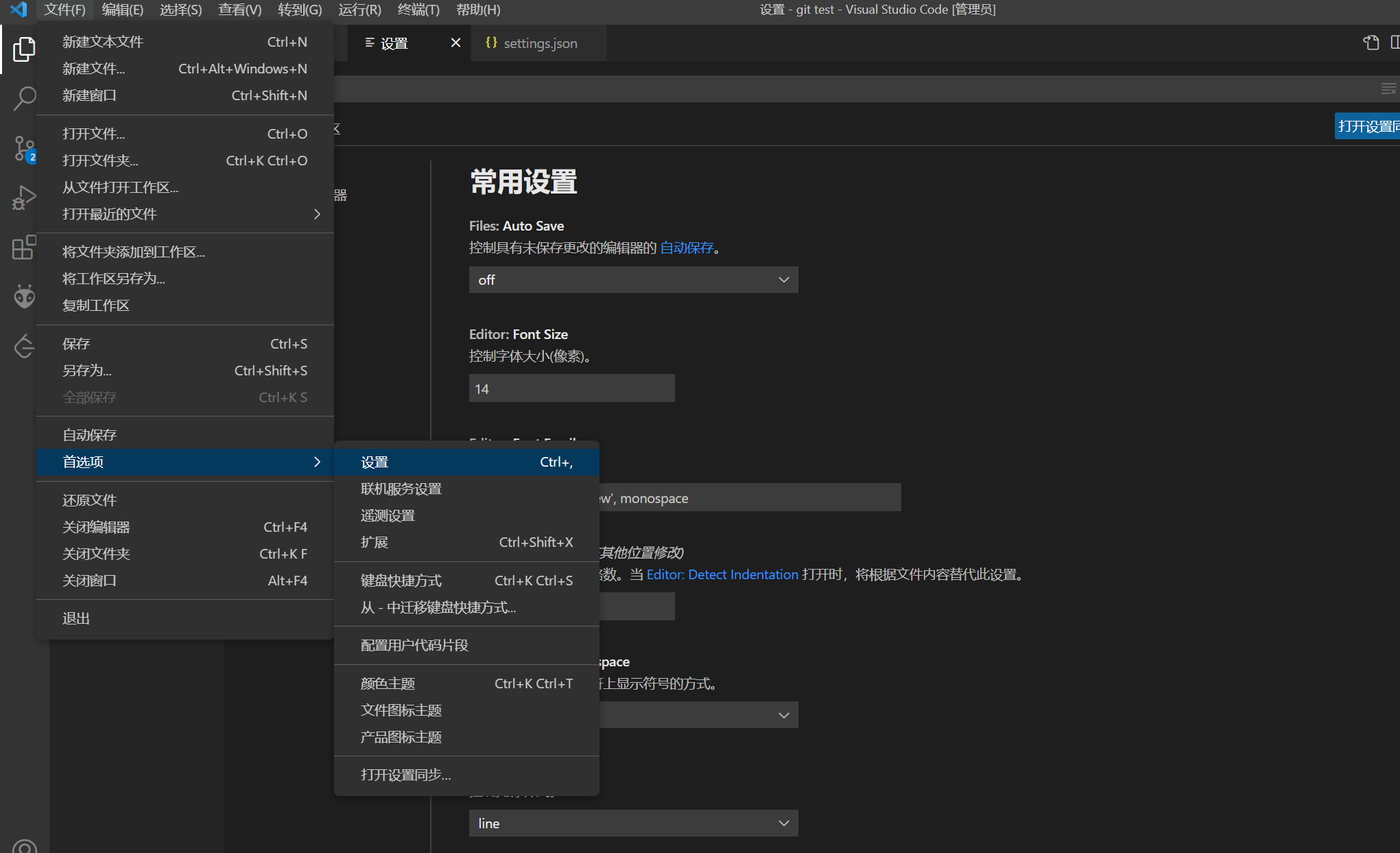Open the 运行(R) menu
The image size is (1400, 853).
tap(359, 10)
